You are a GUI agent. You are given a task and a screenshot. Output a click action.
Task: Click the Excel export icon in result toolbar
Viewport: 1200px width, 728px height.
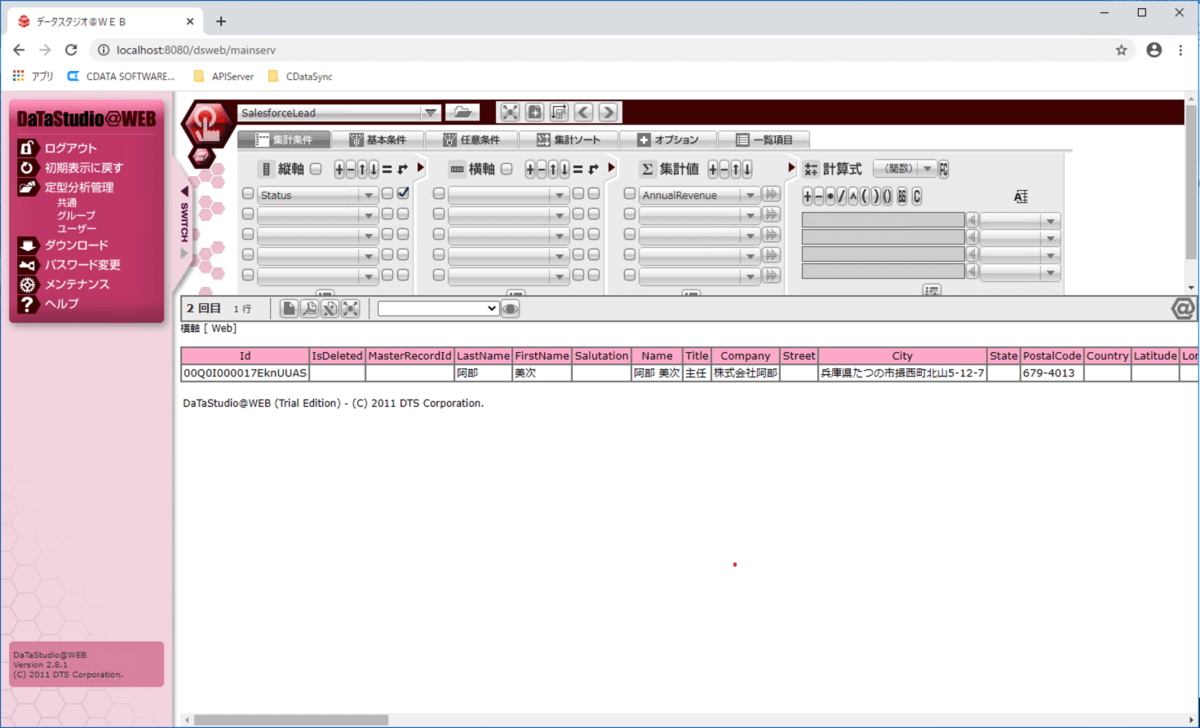point(329,309)
